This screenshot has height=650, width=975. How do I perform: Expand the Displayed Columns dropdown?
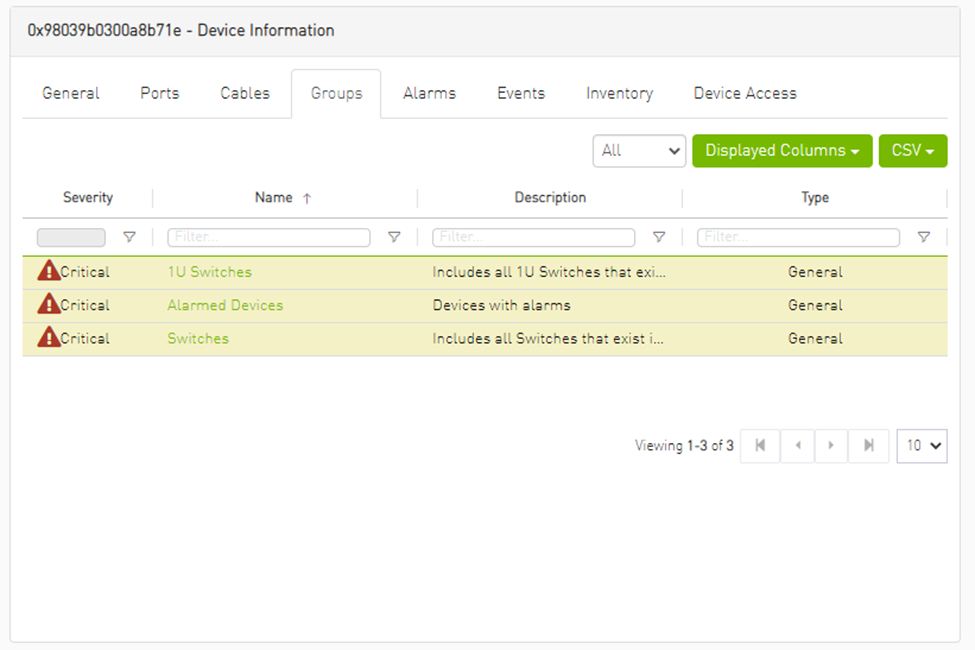(x=782, y=151)
